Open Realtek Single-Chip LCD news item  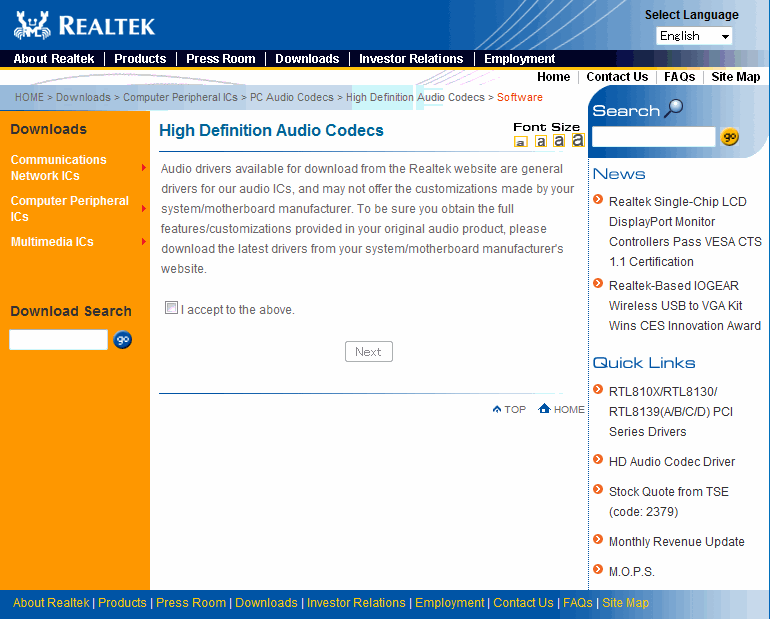pyautogui.click(x=685, y=232)
